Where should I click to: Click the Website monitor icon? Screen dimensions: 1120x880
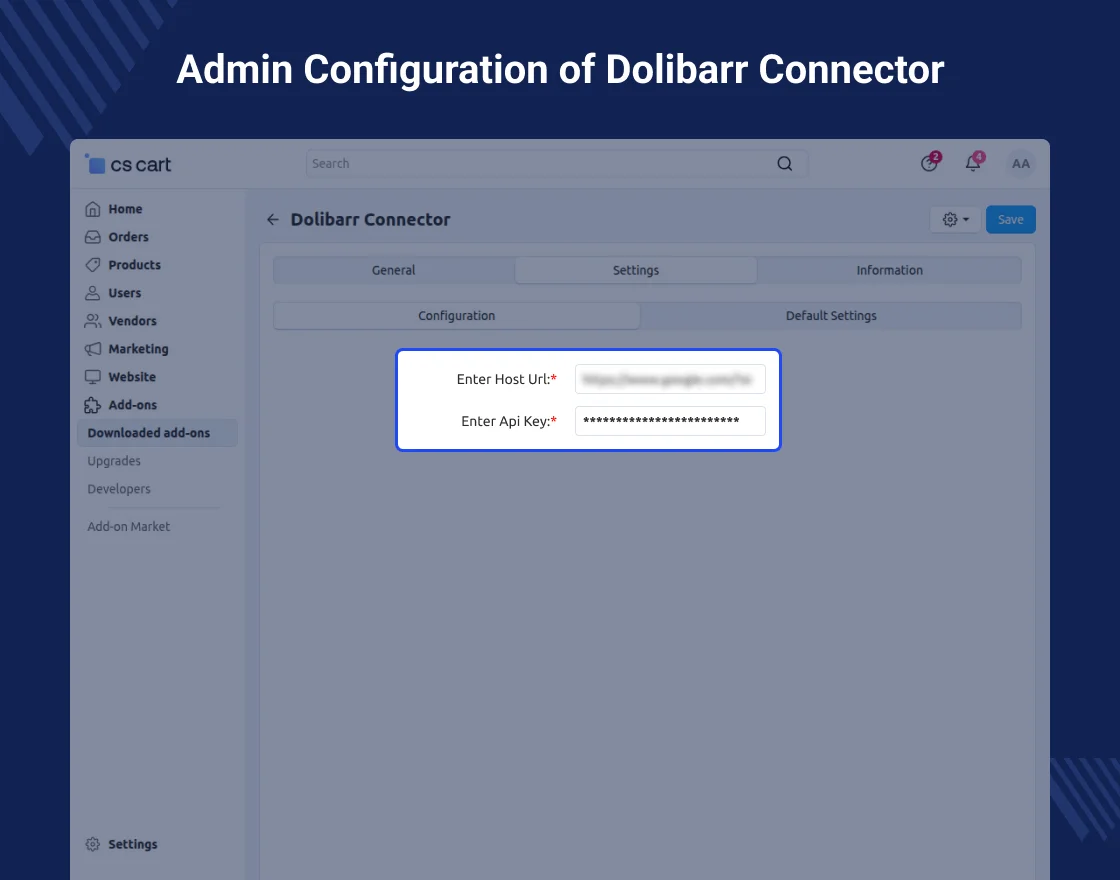(93, 376)
